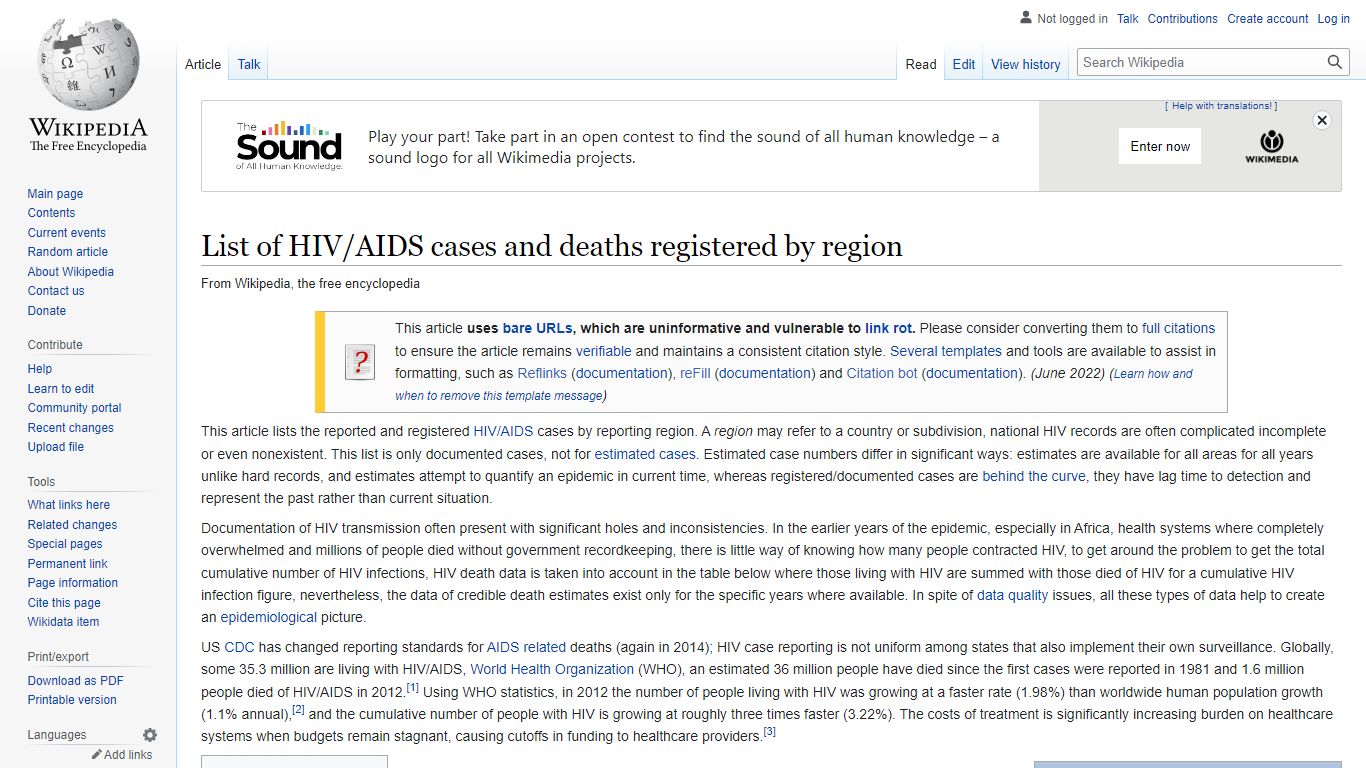Open the bare URLs link
The height and width of the screenshot is (768, 1366).
click(538, 328)
